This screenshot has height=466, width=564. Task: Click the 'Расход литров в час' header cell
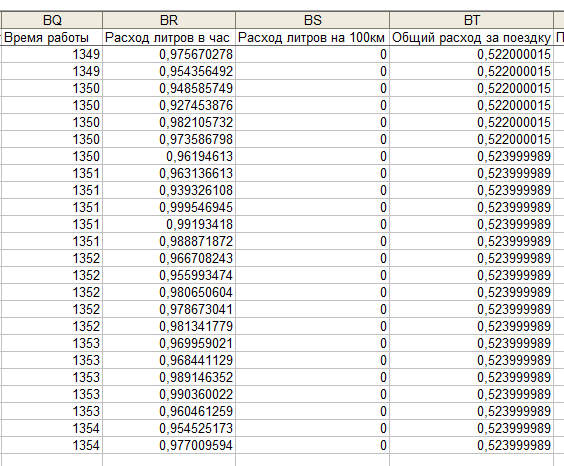click(x=169, y=37)
